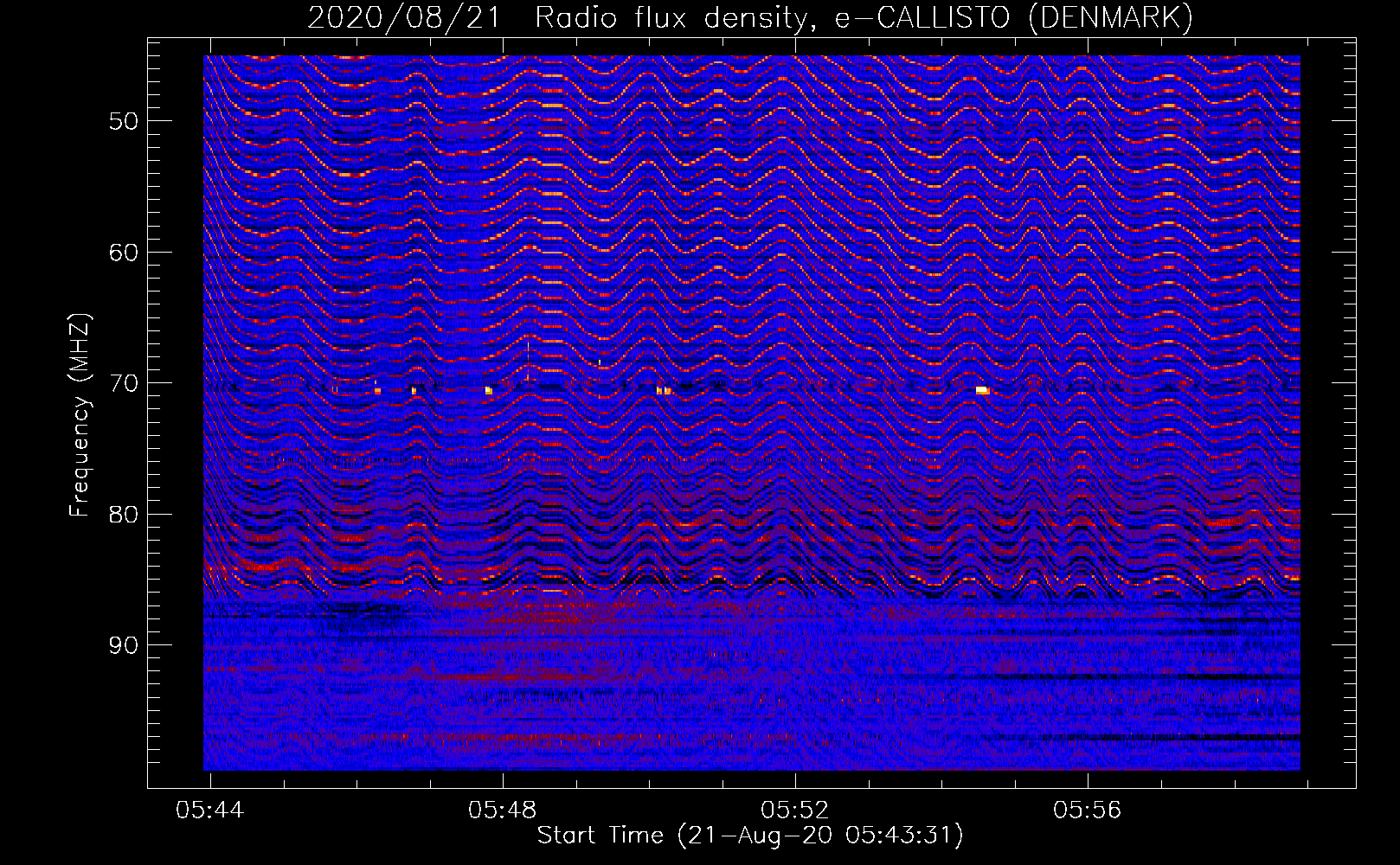The image size is (1400, 865).
Task: Click the 50 MHz frequency tick label
Action: click(x=124, y=121)
